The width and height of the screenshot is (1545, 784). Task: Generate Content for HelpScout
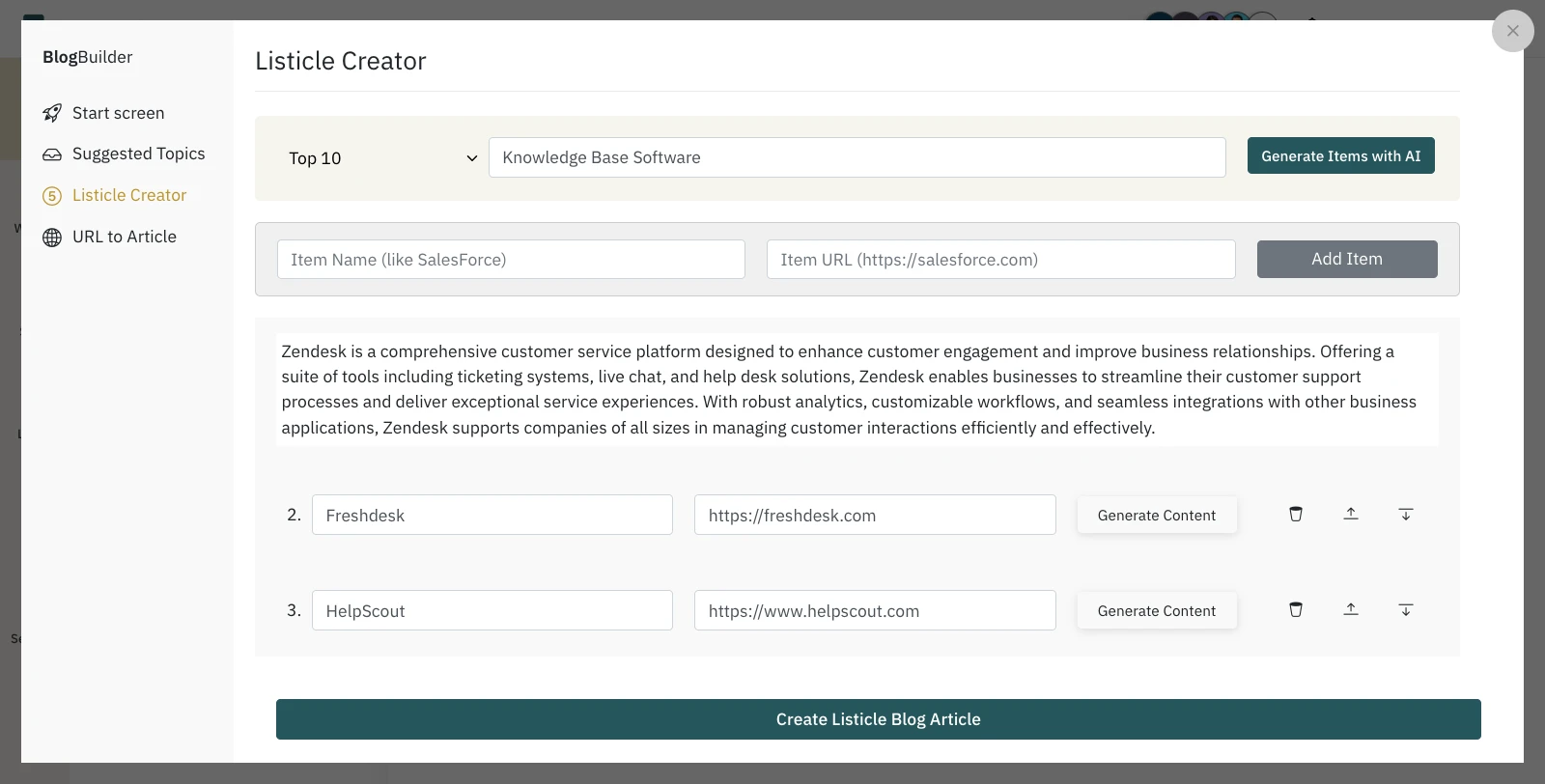(1157, 610)
